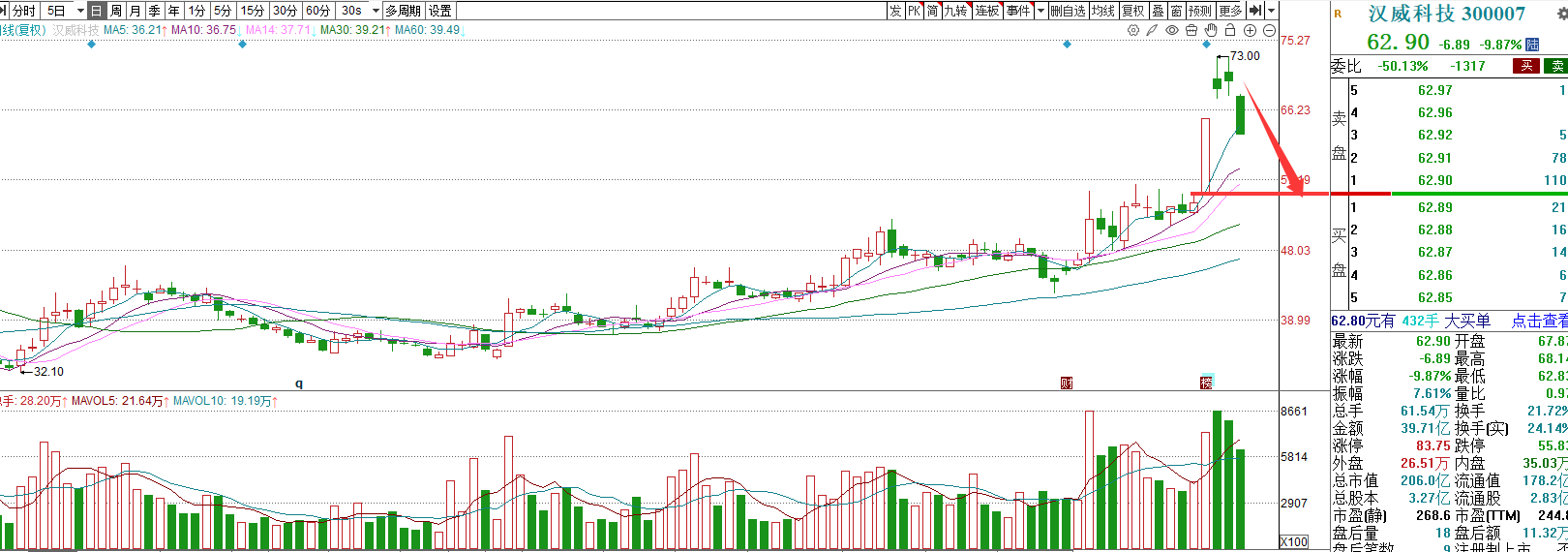Toggle the chart lock icon

(1230, 30)
